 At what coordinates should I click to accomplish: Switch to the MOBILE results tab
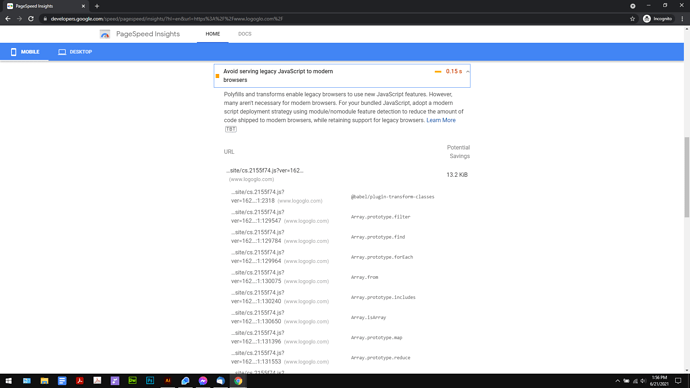[x=25, y=52]
